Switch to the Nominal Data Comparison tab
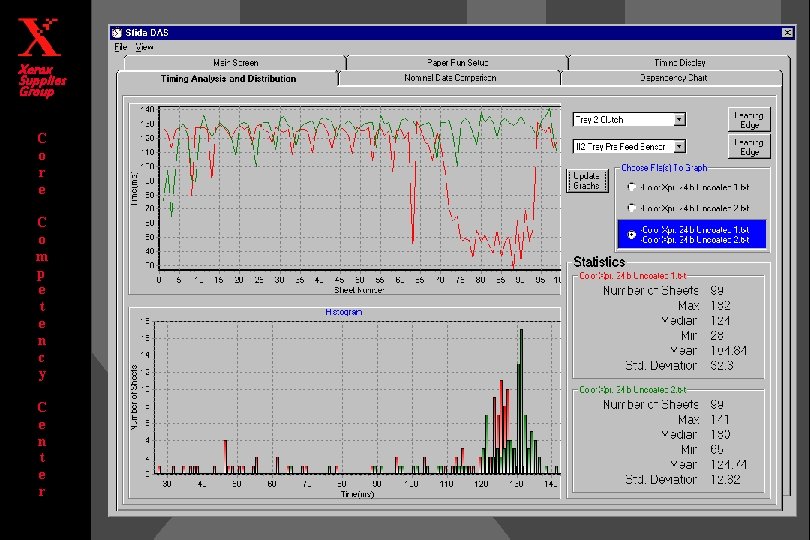The image size is (810, 540). [449, 78]
